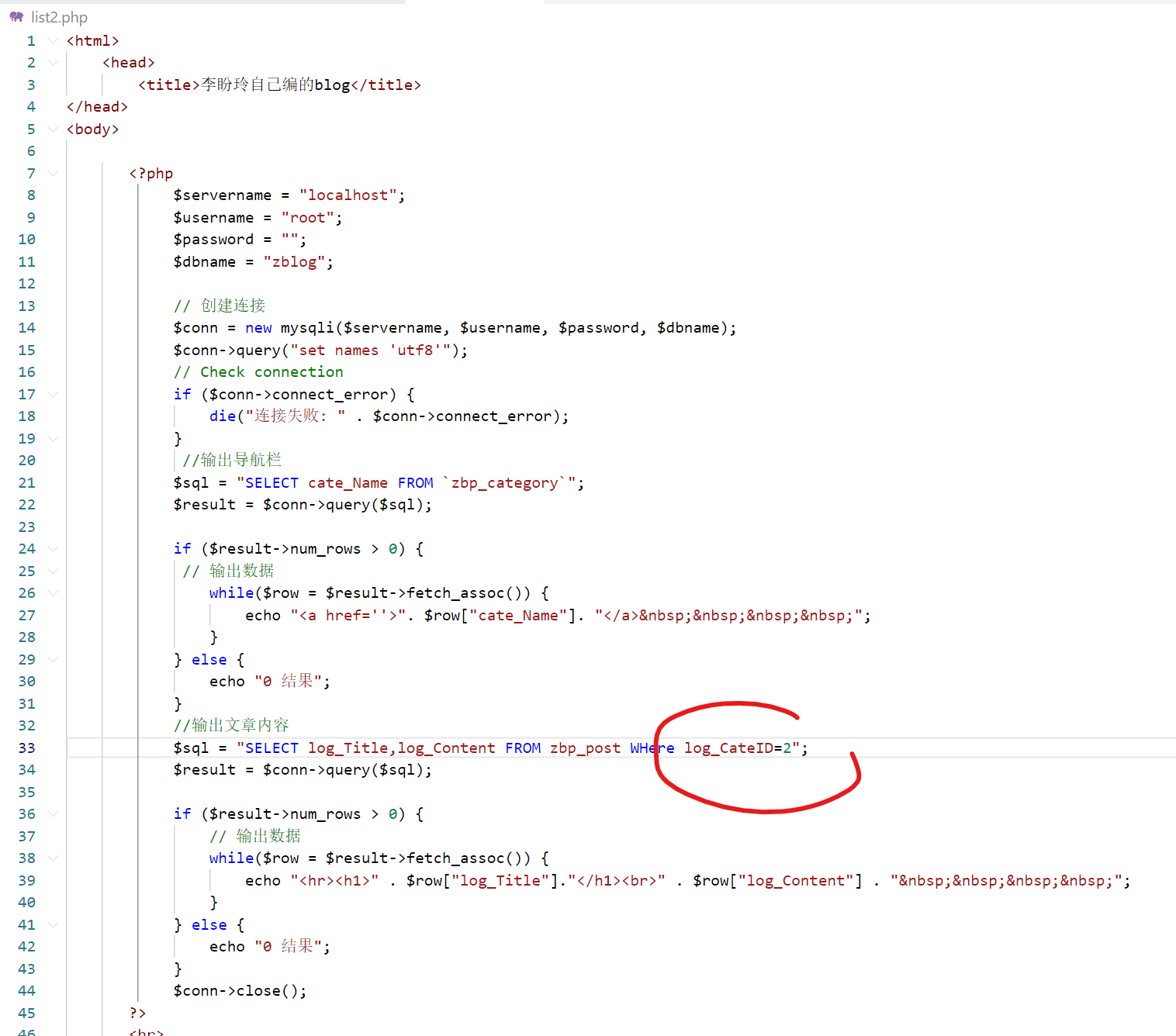This screenshot has height=1036, width=1176.
Task: Click the new keyword on line 14
Action: point(258,327)
